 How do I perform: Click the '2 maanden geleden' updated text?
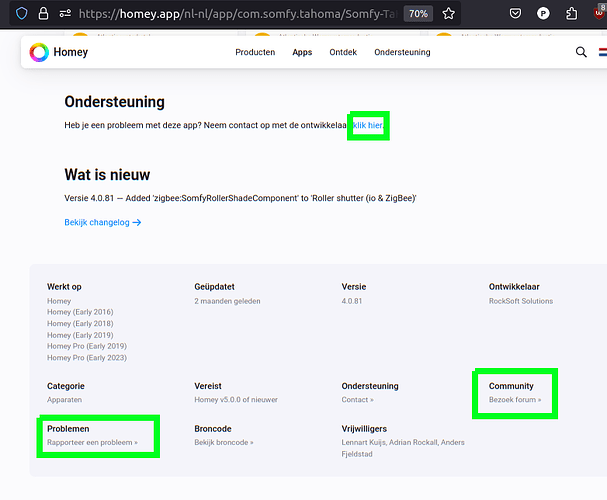[x=227, y=301]
